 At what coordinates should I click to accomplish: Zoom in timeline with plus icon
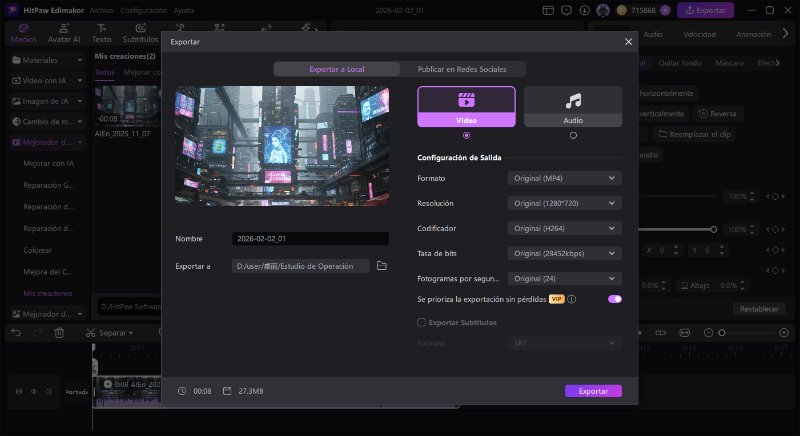click(x=784, y=333)
